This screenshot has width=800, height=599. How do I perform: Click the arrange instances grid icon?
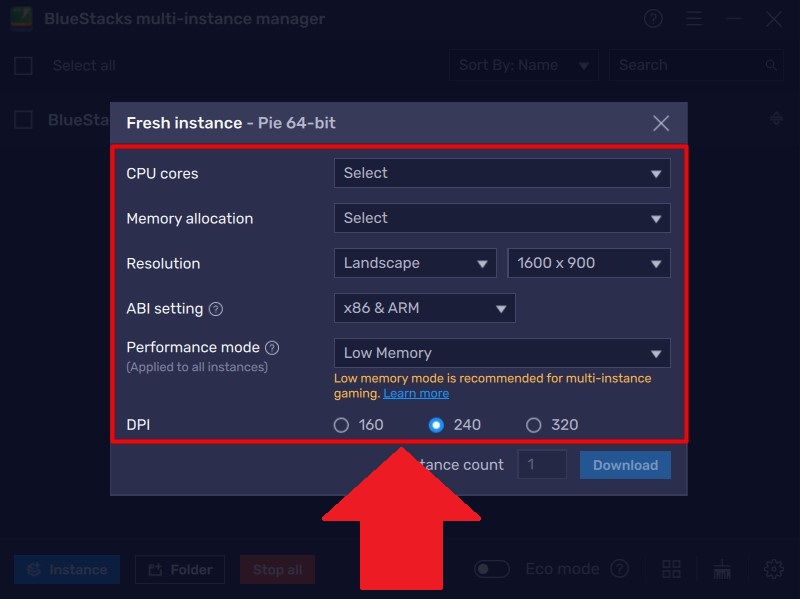pos(671,569)
